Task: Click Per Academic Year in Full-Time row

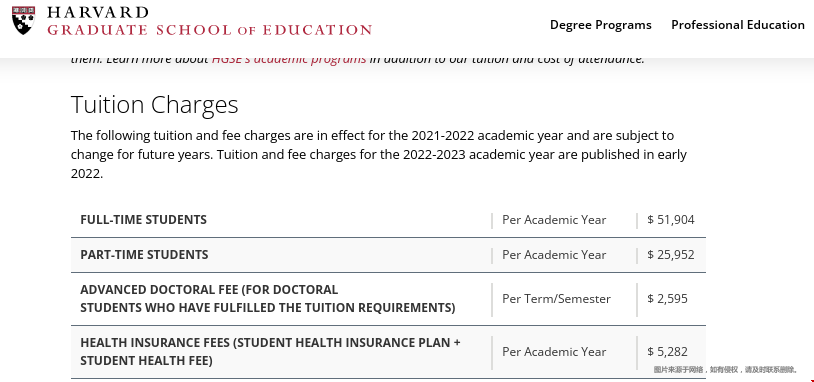Action: 554,220
